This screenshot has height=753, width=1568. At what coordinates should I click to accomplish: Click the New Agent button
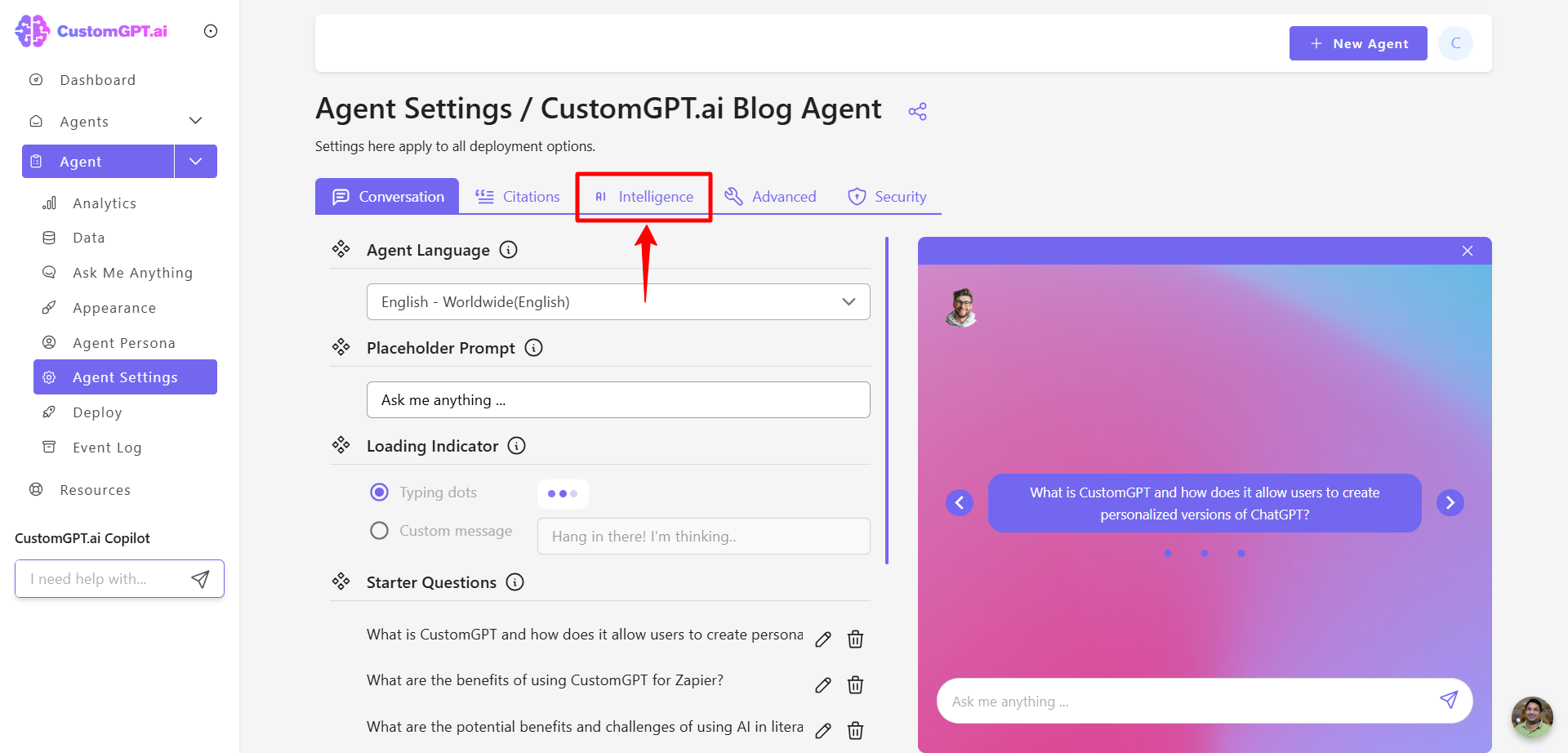(x=1358, y=43)
